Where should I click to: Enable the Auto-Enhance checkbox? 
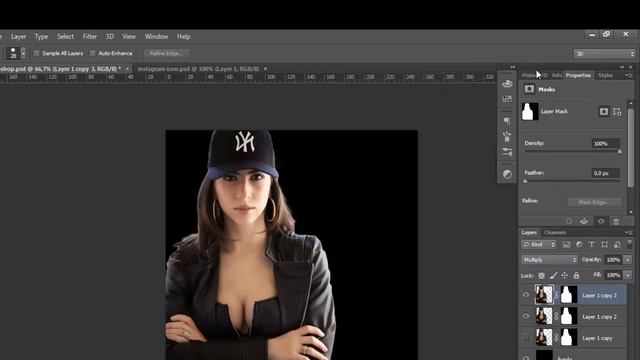pyautogui.click(x=93, y=53)
